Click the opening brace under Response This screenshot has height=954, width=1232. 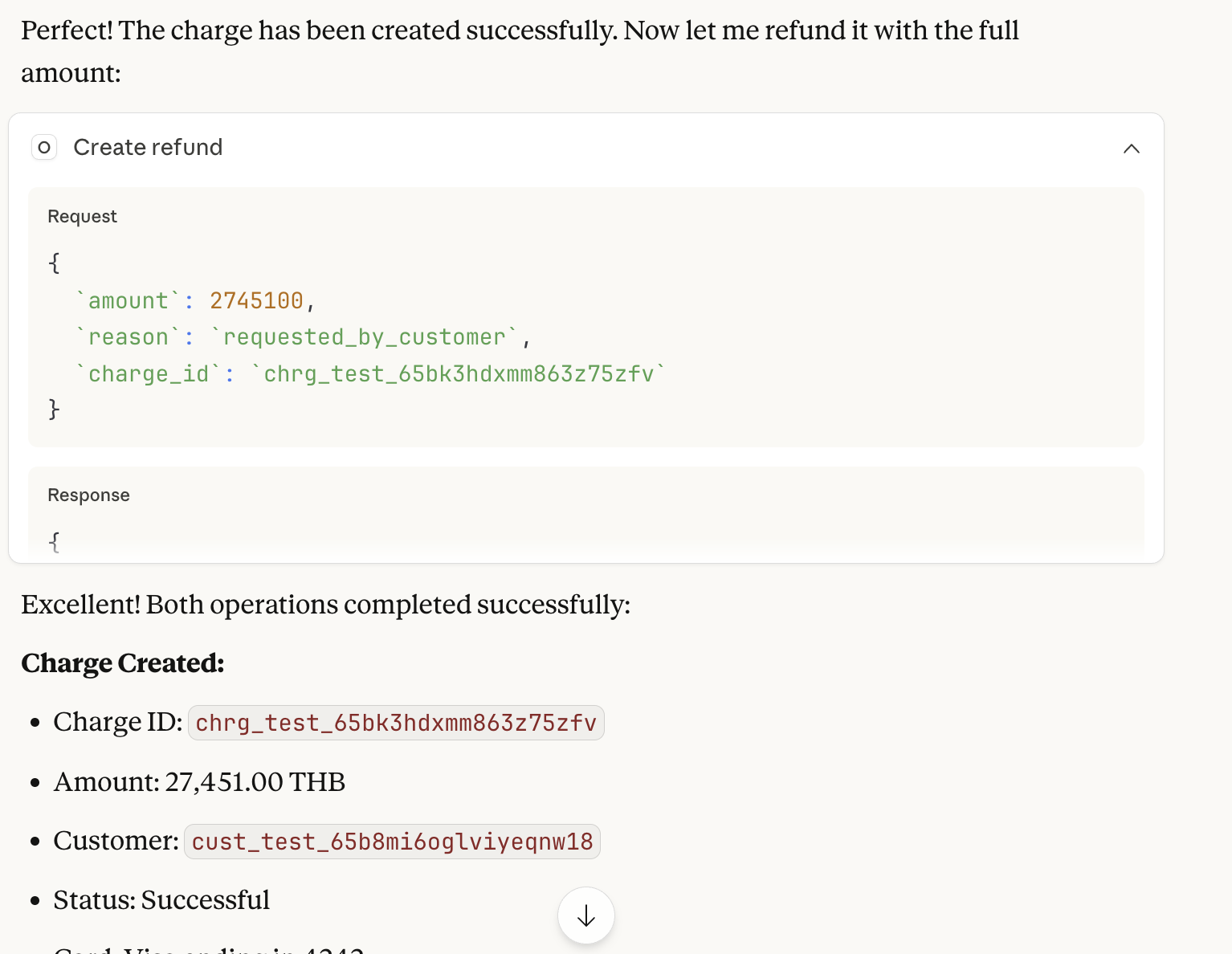coord(54,542)
